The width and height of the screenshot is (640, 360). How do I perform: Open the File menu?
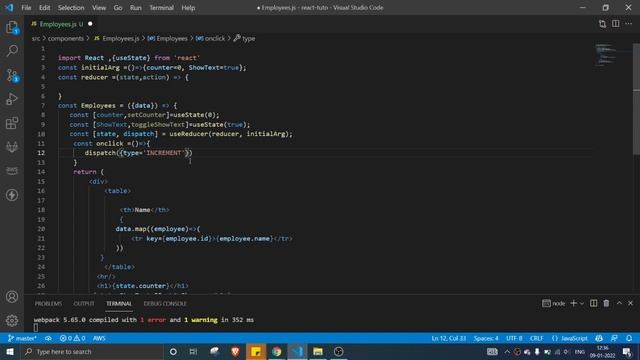pyautogui.click(x=26, y=7)
